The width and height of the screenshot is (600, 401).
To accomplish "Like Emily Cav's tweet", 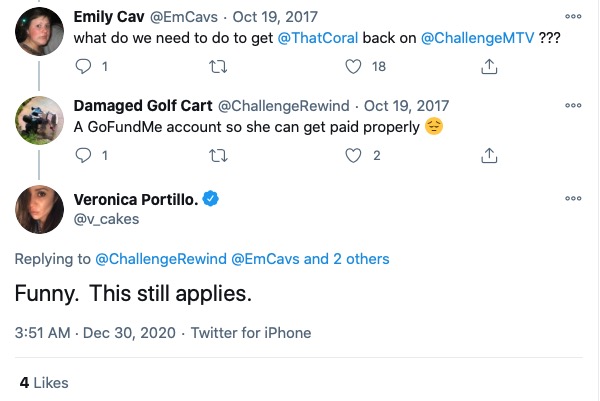I will coord(353,67).
